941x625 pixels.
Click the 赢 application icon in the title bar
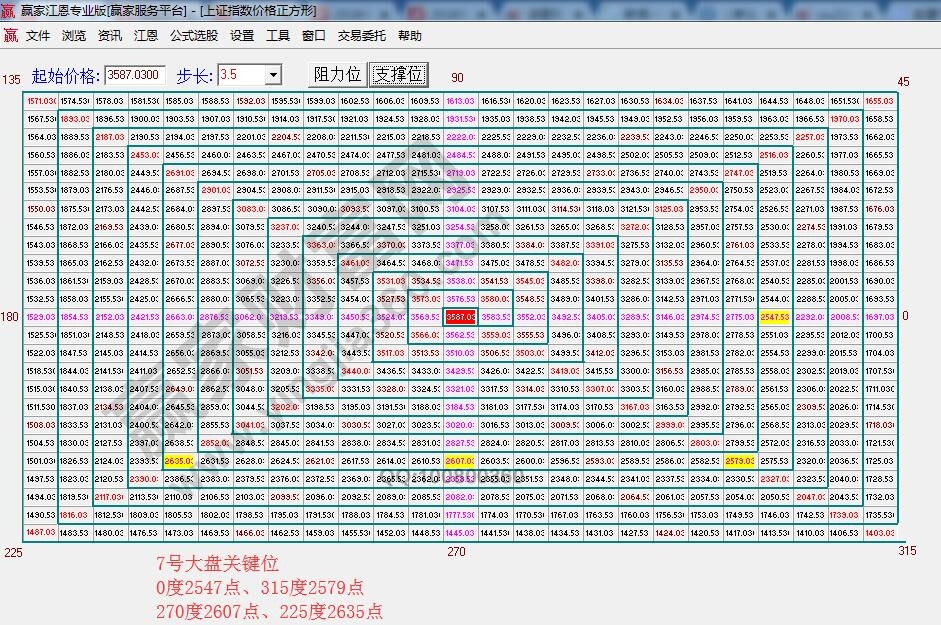click(x=8, y=9)
